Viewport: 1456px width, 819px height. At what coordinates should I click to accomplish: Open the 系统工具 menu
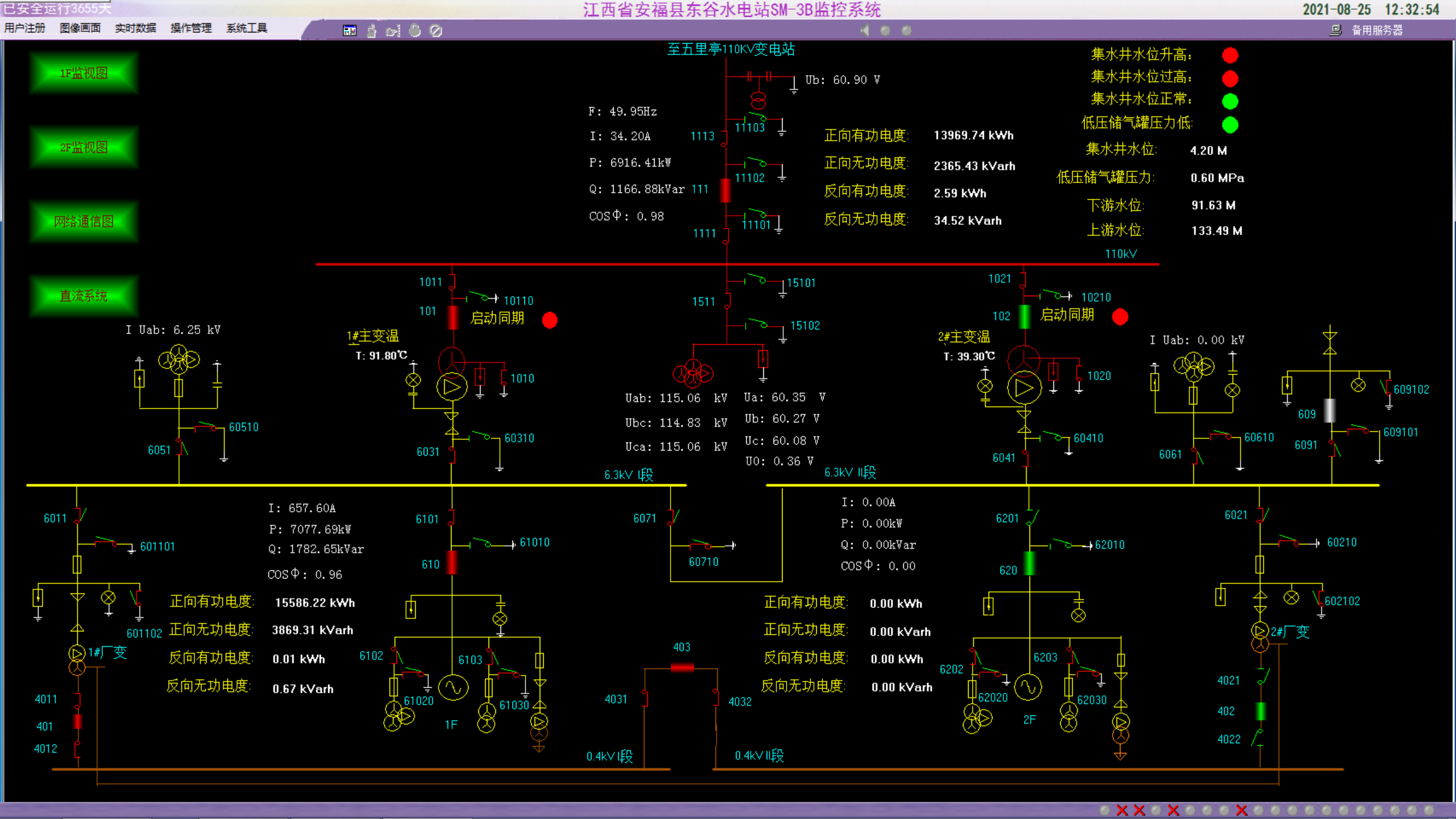246,28
